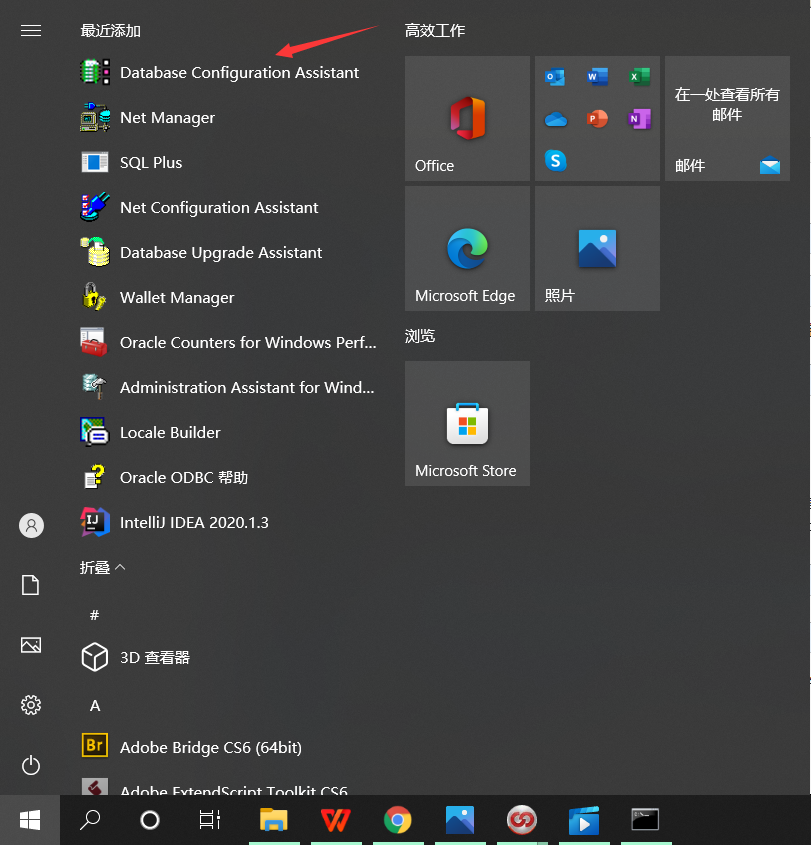The width and height of the screenshot is (811, 845).
Task: Open Movies & TV app on taskbar
Action: (x=584, y=820)
